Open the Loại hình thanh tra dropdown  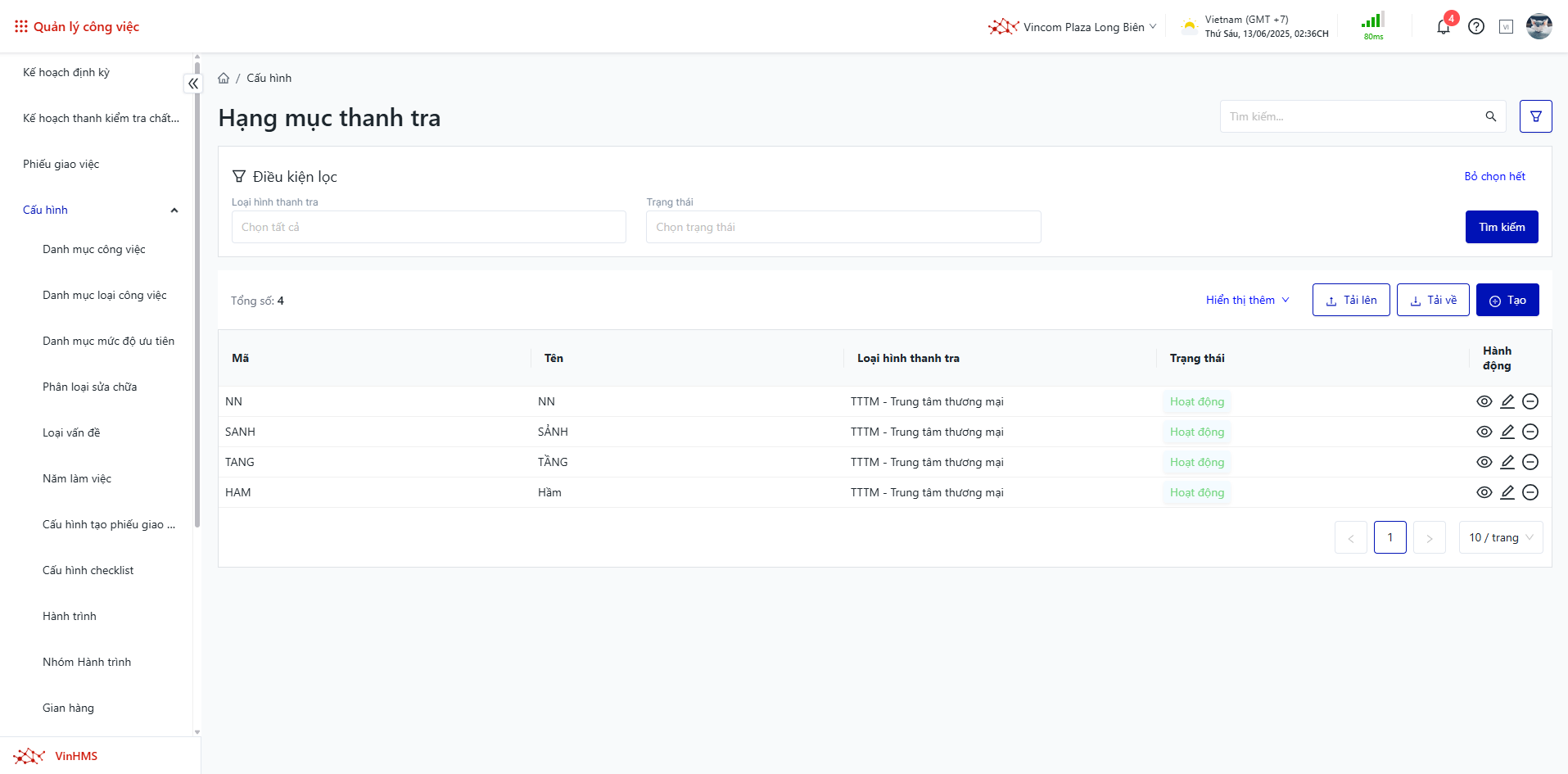(x=428, y=227)
